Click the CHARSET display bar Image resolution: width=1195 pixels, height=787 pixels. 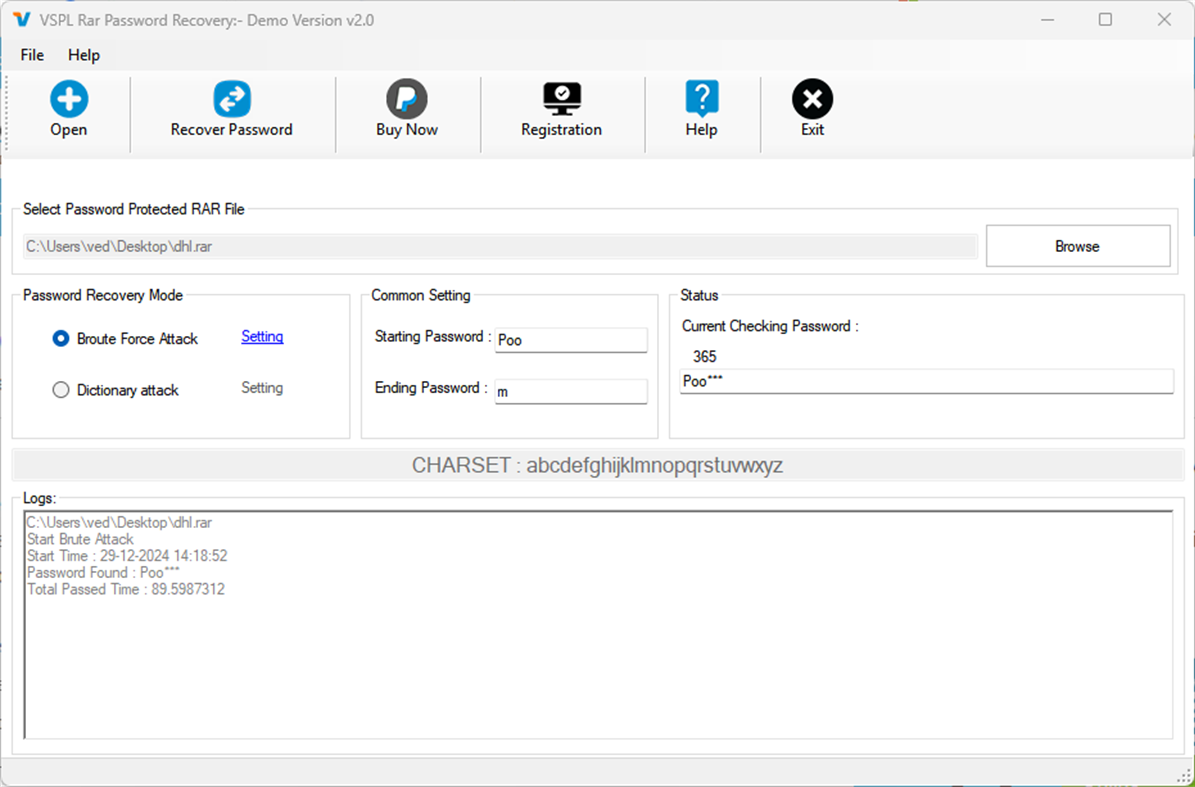[597, 464]
